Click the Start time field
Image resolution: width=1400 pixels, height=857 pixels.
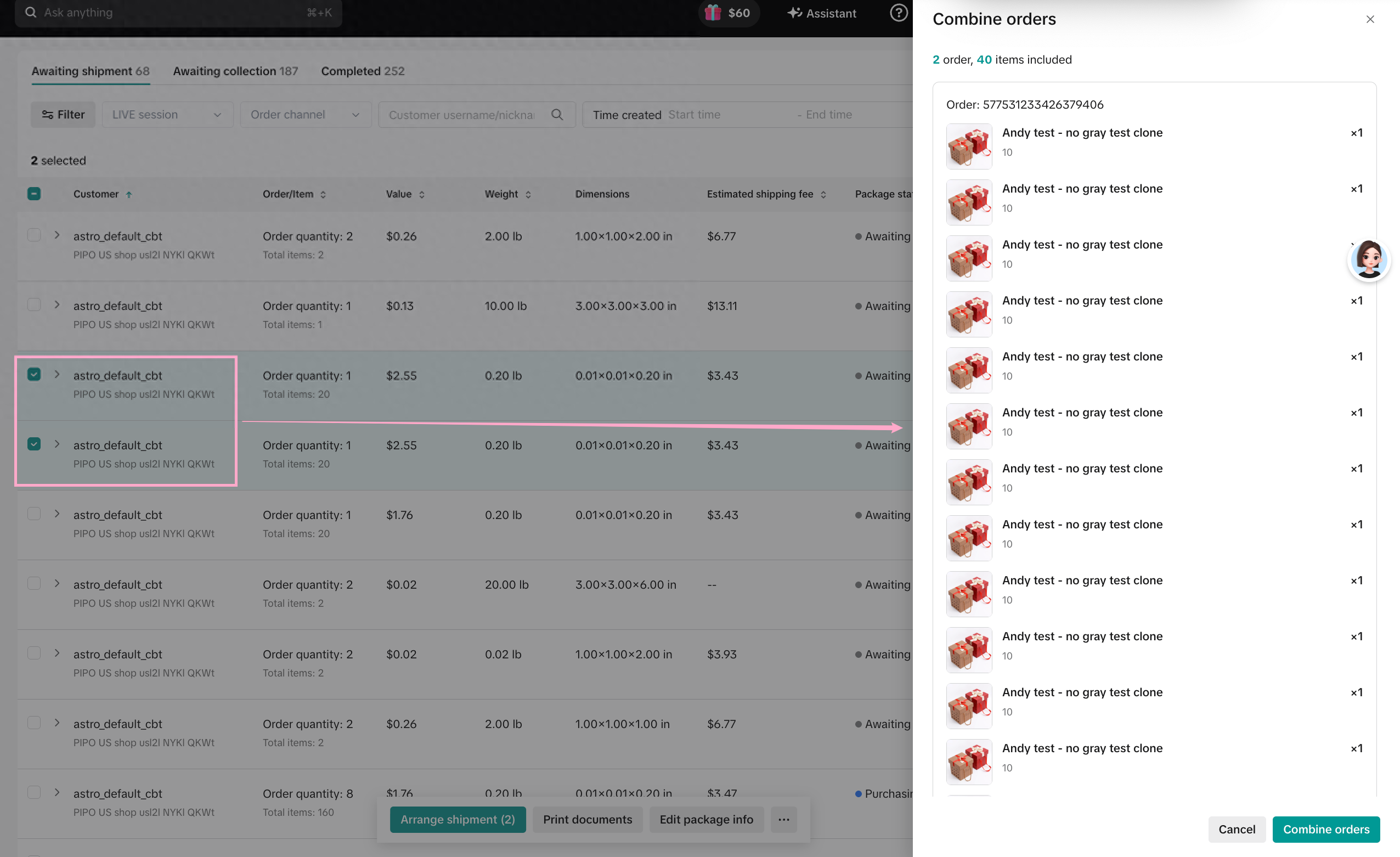(727, 115)
